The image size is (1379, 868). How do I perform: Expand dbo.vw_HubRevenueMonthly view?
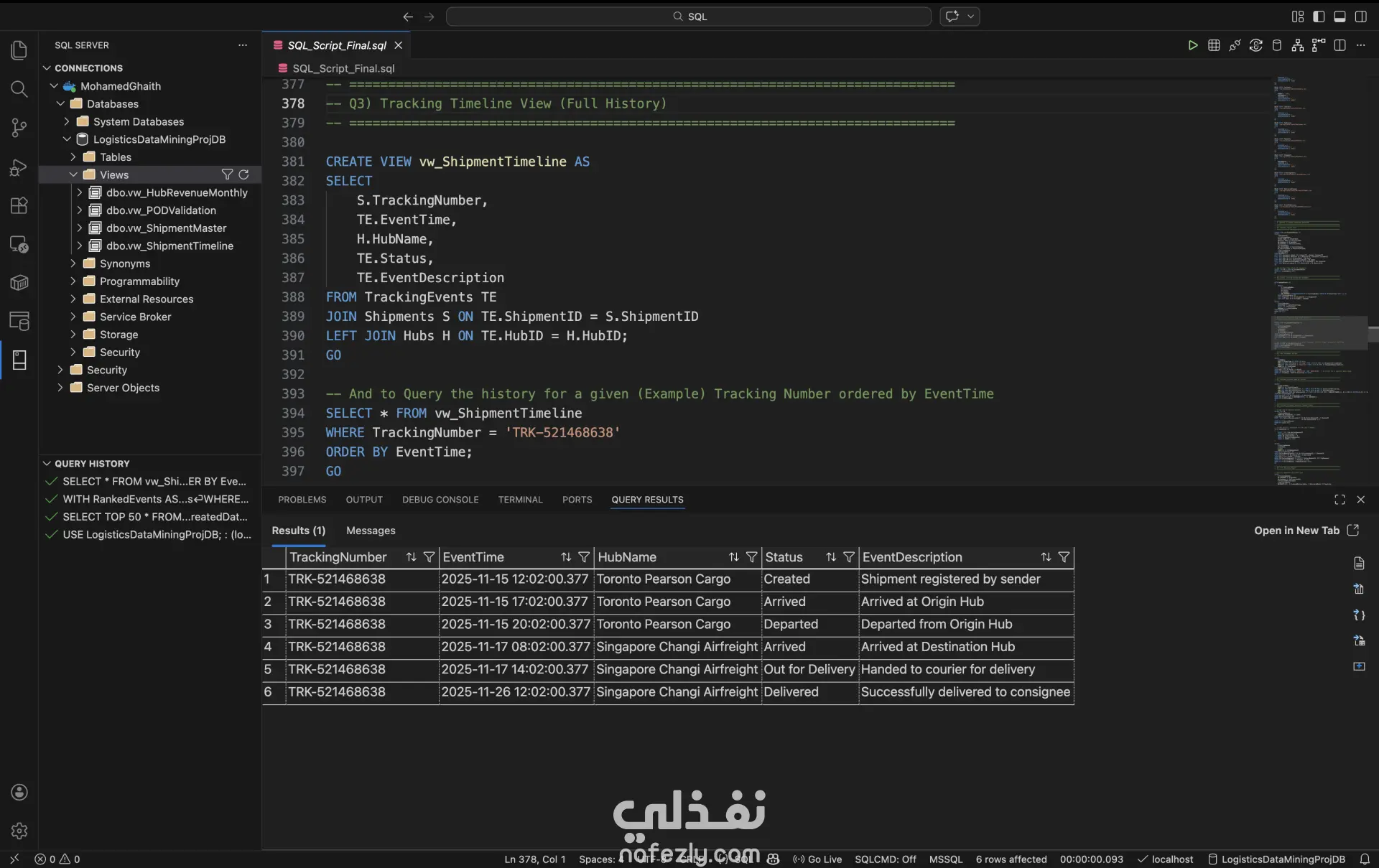pos(80,192)
